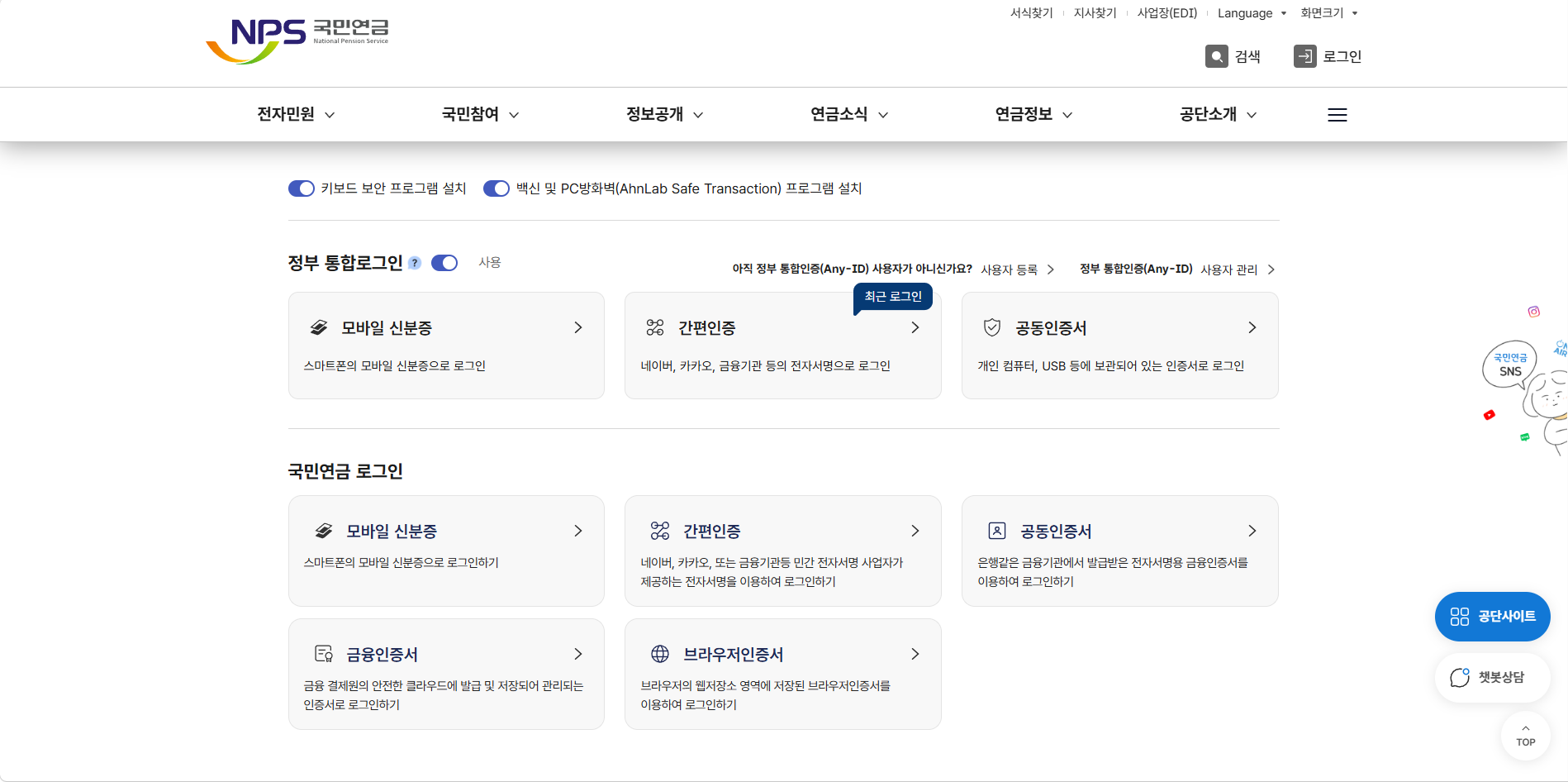Select 공동인증서 shield icon under 정부 통합로그인

point(992,327)
